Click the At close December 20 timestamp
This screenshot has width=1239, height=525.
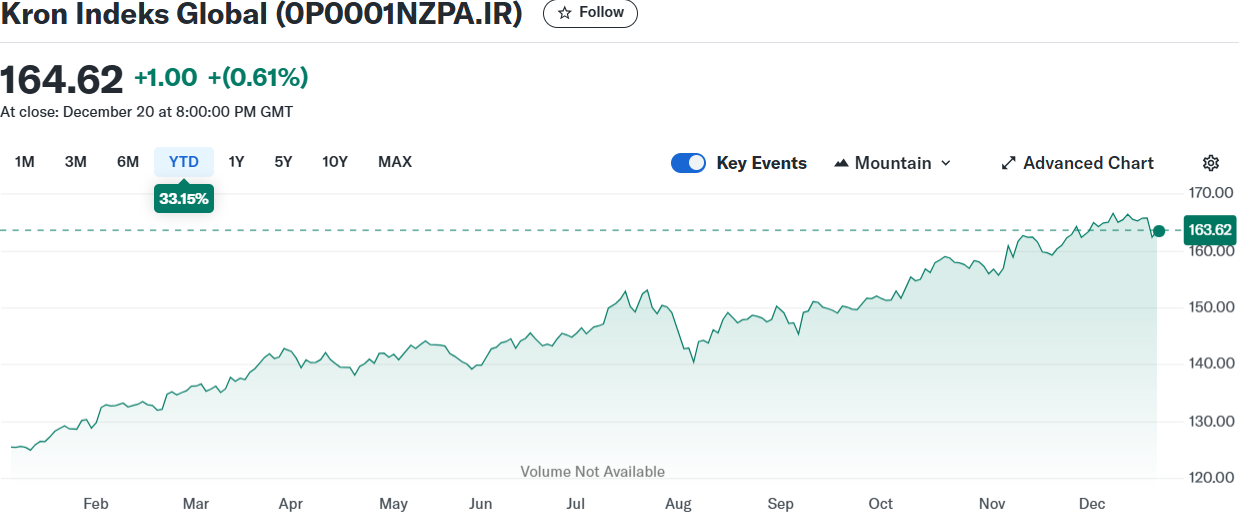tap(147, 112)
